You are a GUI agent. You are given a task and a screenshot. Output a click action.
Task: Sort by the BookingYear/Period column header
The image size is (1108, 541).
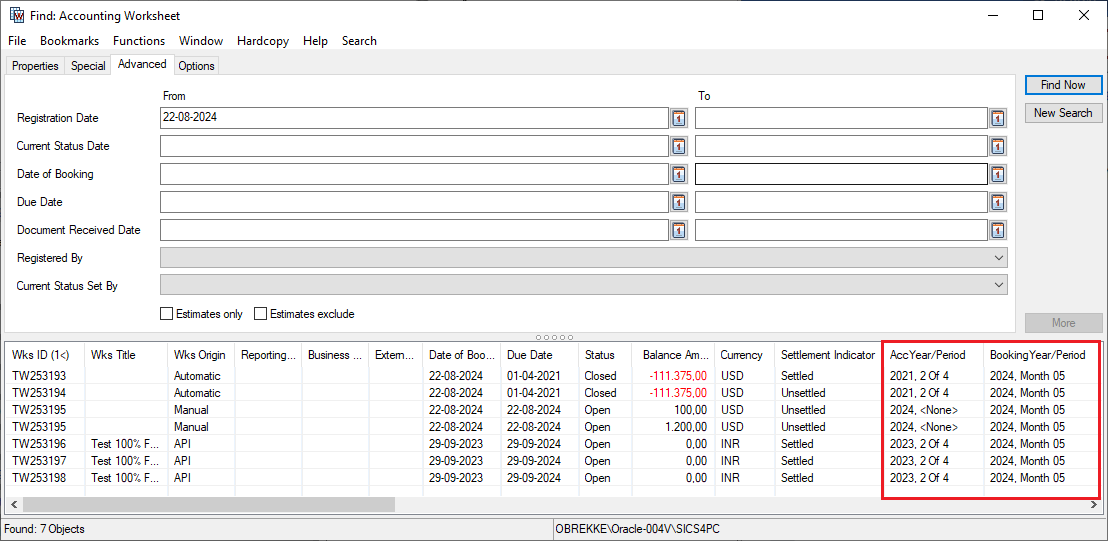(x=1040, y=355)
